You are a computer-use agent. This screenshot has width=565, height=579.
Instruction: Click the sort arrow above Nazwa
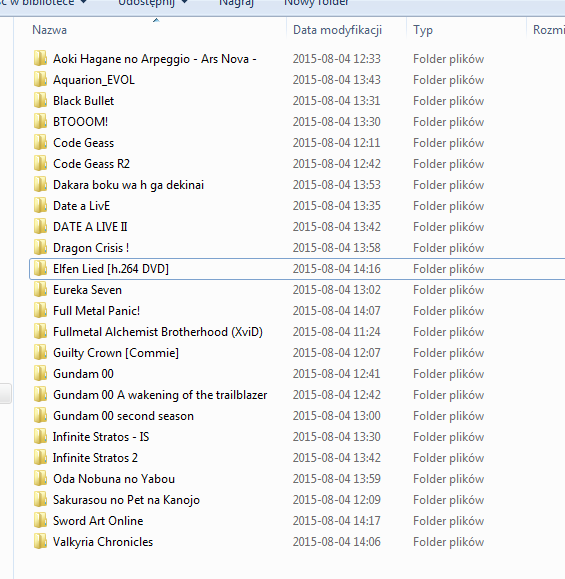pos(156,20)
